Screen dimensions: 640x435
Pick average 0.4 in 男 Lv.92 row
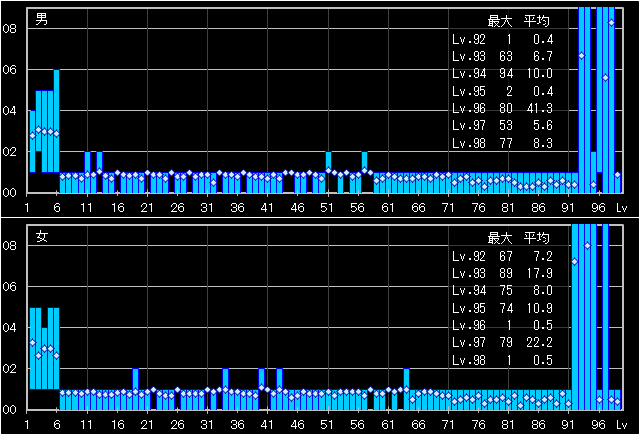(543, 39)
